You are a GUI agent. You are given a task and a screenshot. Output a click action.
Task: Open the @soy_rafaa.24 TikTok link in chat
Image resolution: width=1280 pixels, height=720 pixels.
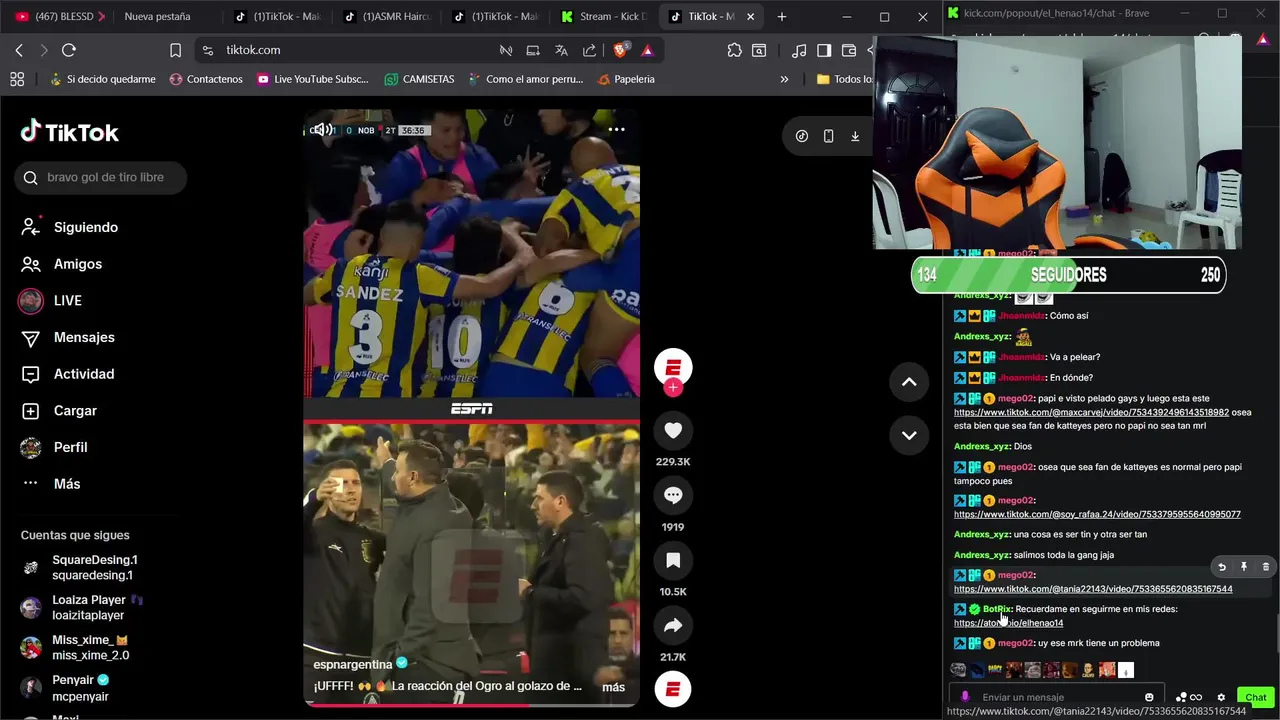[1097, 514]
